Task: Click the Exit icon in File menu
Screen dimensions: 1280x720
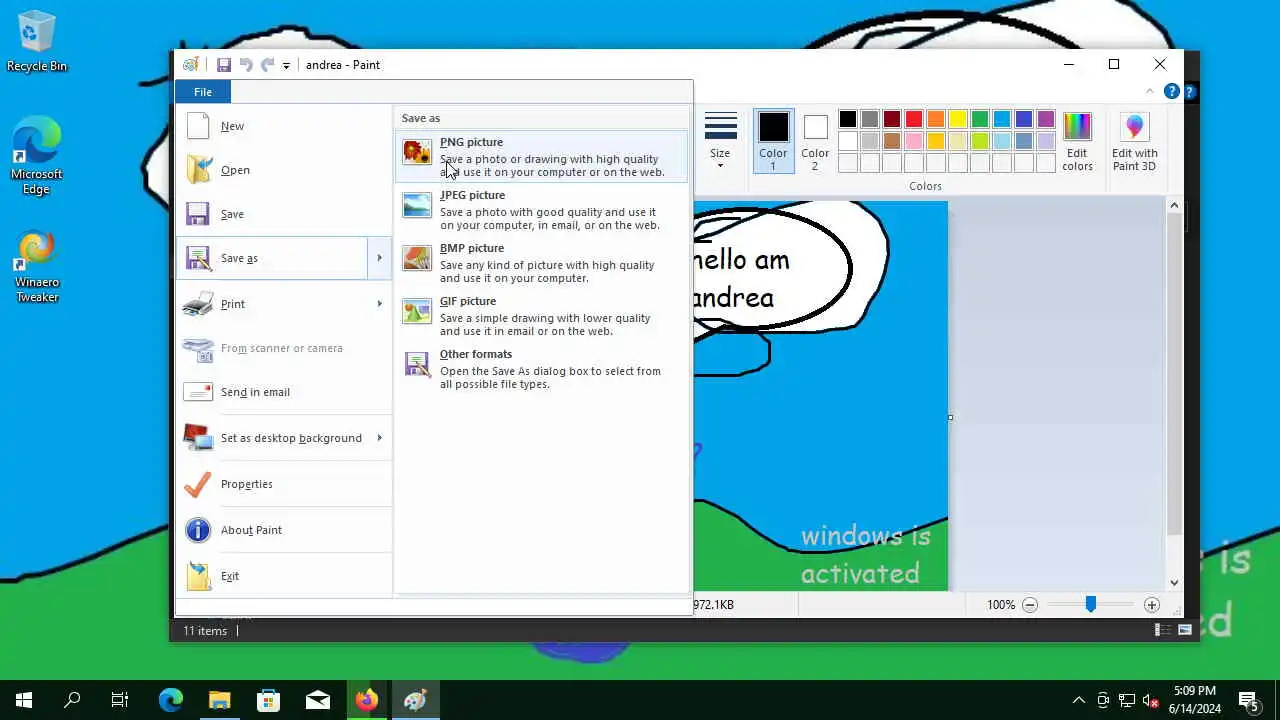Action: click(x=198, y=576)
